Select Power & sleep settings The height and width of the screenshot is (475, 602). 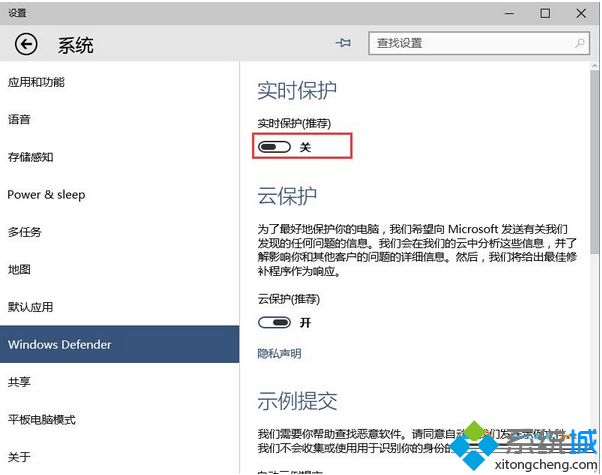[46, 195]
